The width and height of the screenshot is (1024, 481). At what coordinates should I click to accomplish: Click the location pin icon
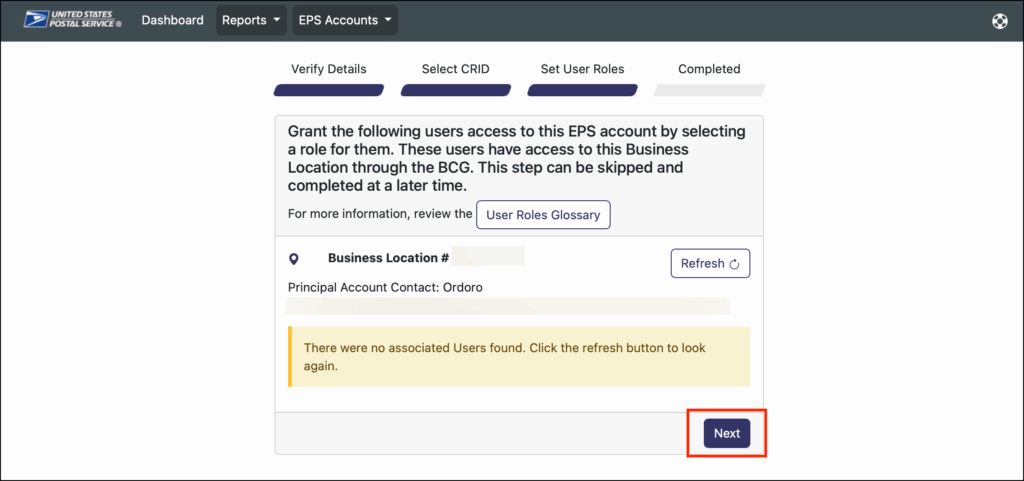coord(293,259)
